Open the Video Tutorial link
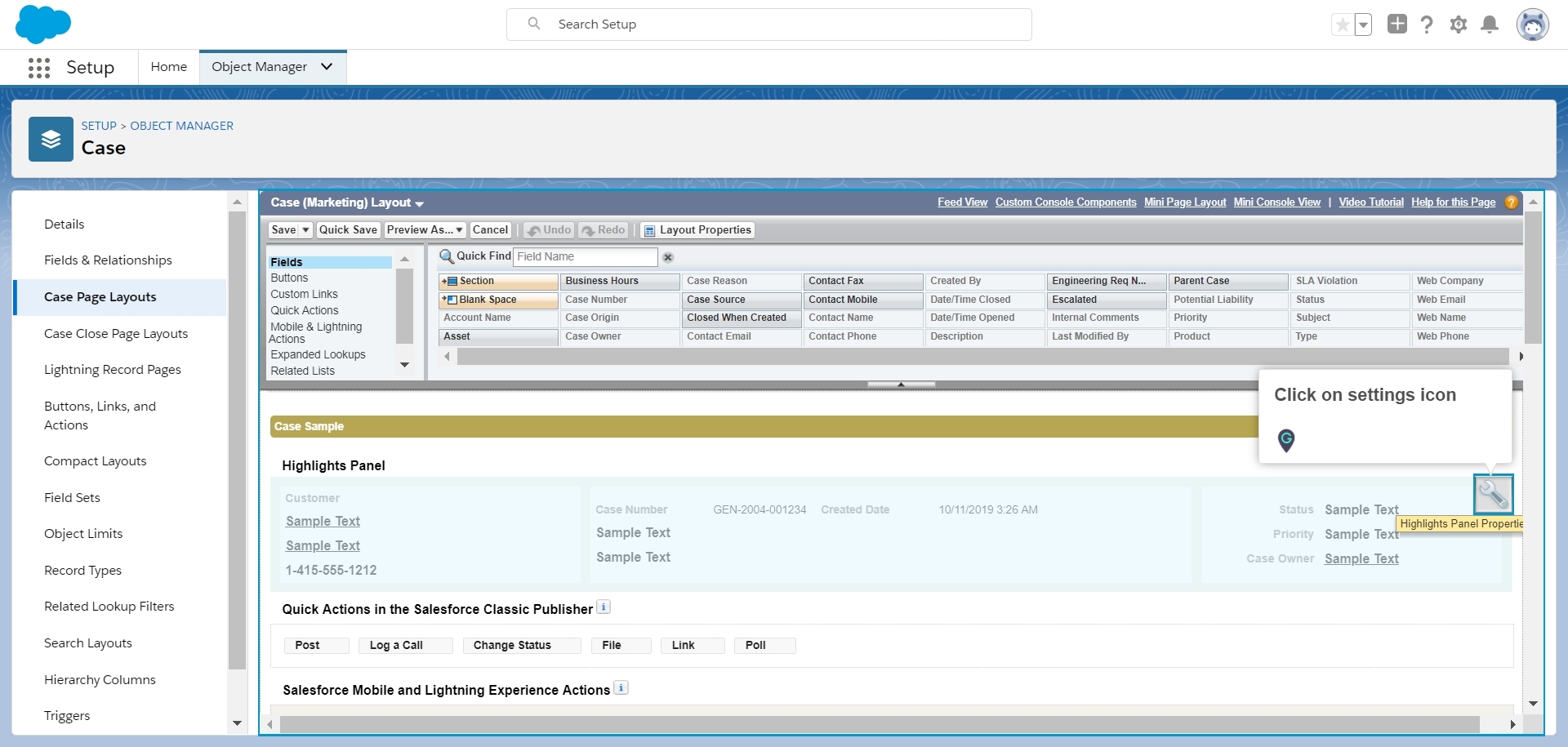The width and height of the screenshot is (1568, 747). [1371, 202]
